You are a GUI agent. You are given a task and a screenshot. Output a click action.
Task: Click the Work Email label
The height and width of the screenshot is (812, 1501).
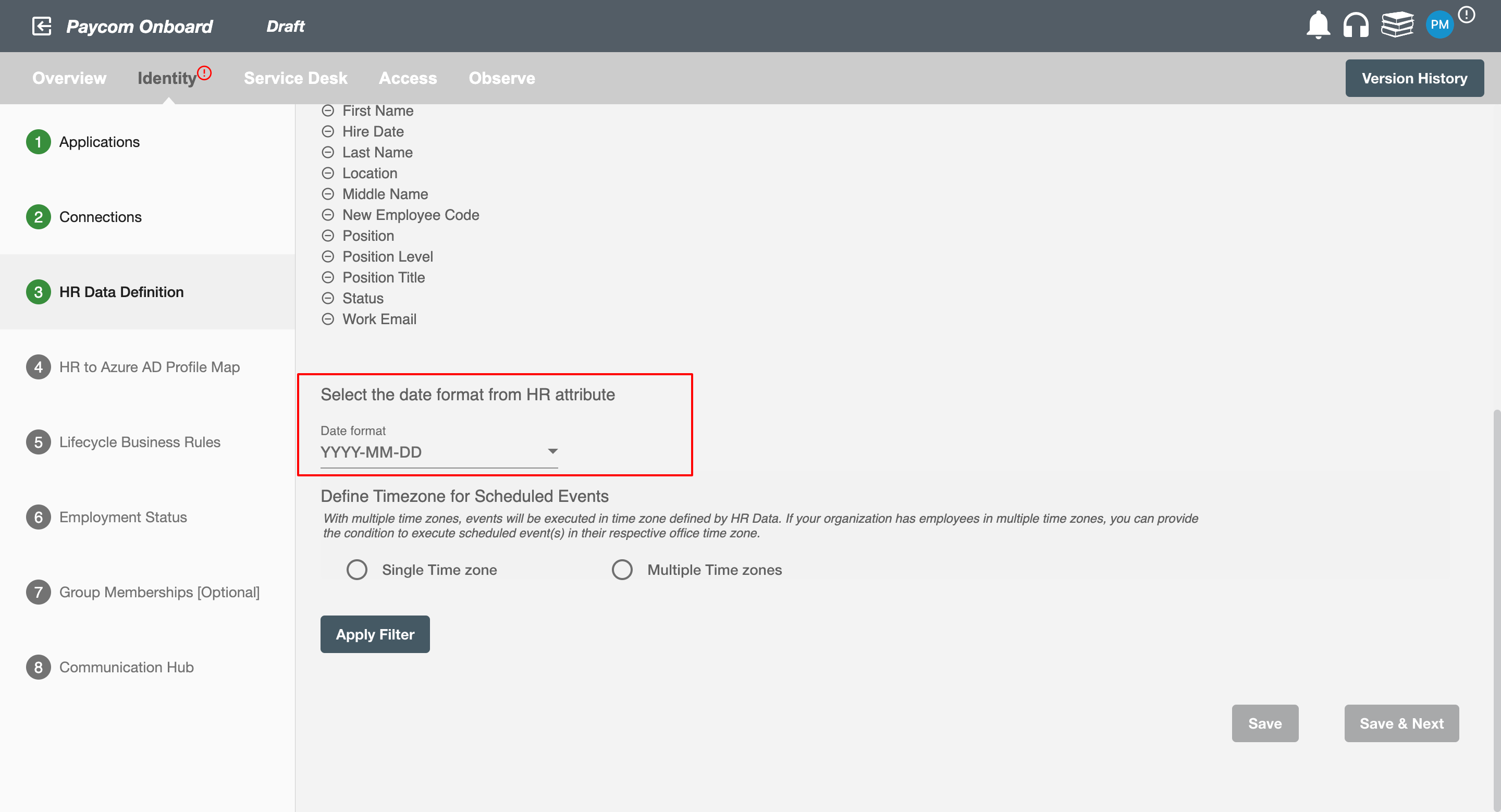pos(379,320)
